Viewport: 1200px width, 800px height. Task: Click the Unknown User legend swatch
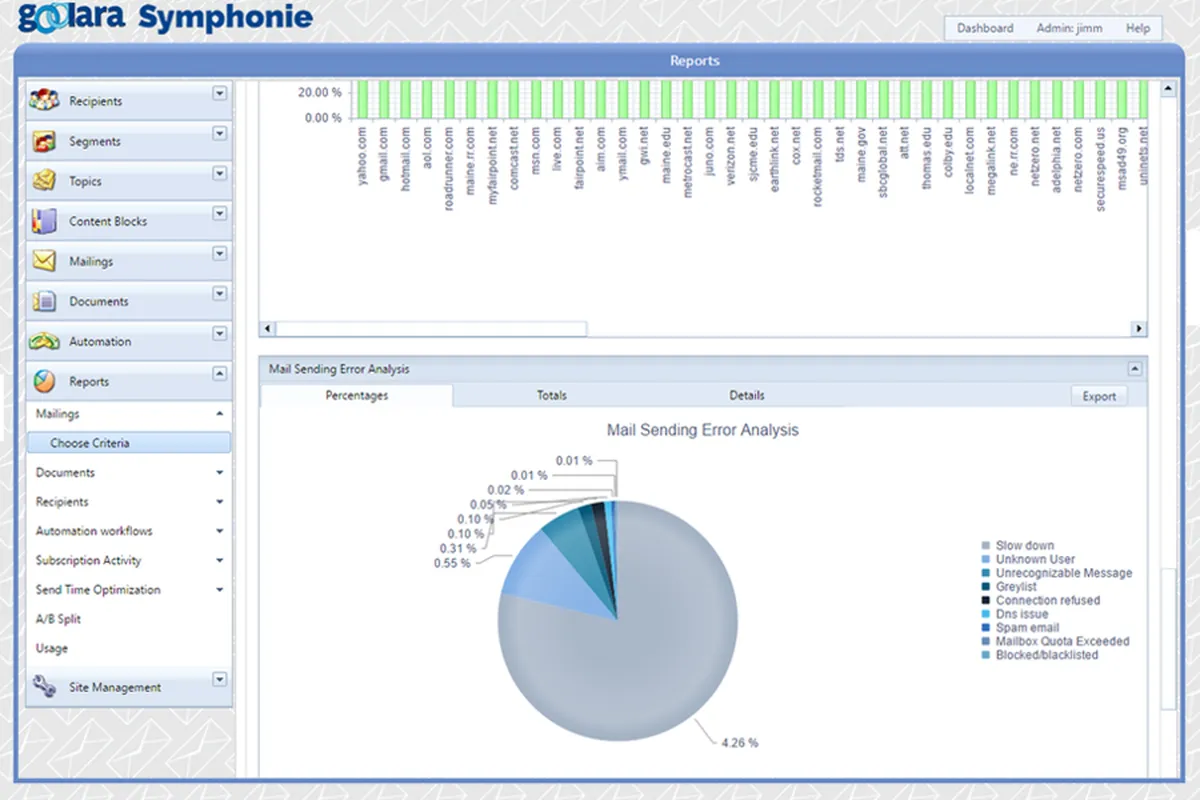click(x=986, y=560)
